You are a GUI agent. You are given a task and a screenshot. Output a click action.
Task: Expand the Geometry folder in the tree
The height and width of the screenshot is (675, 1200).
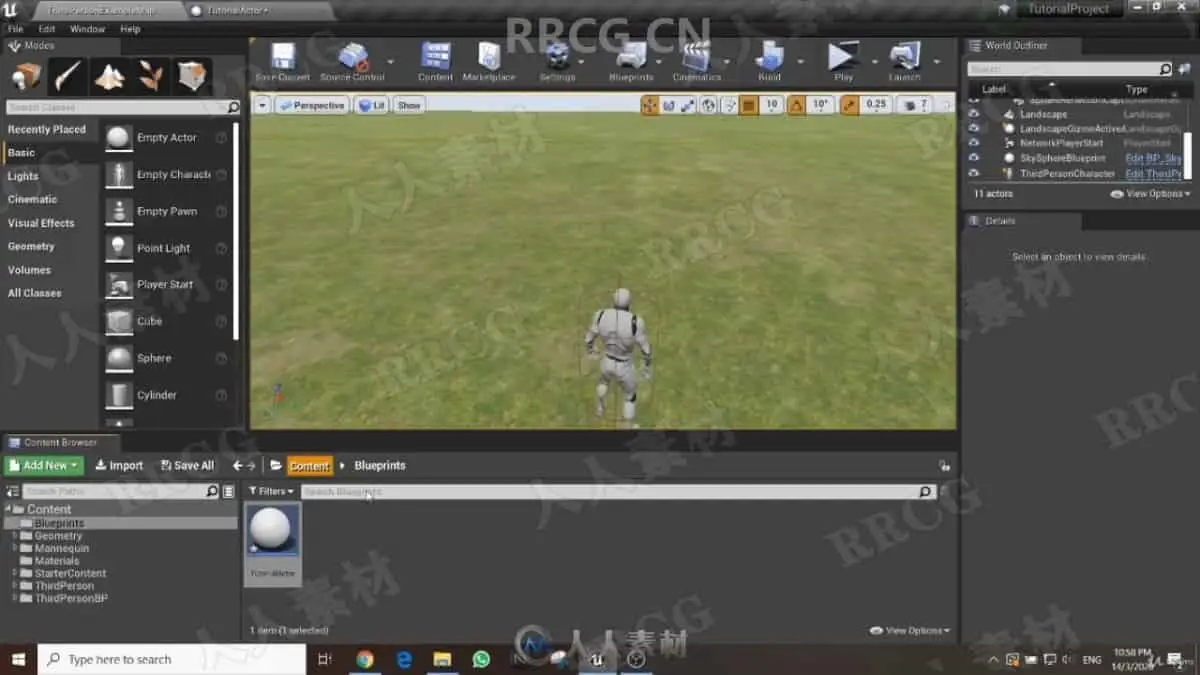pos(15,536)
